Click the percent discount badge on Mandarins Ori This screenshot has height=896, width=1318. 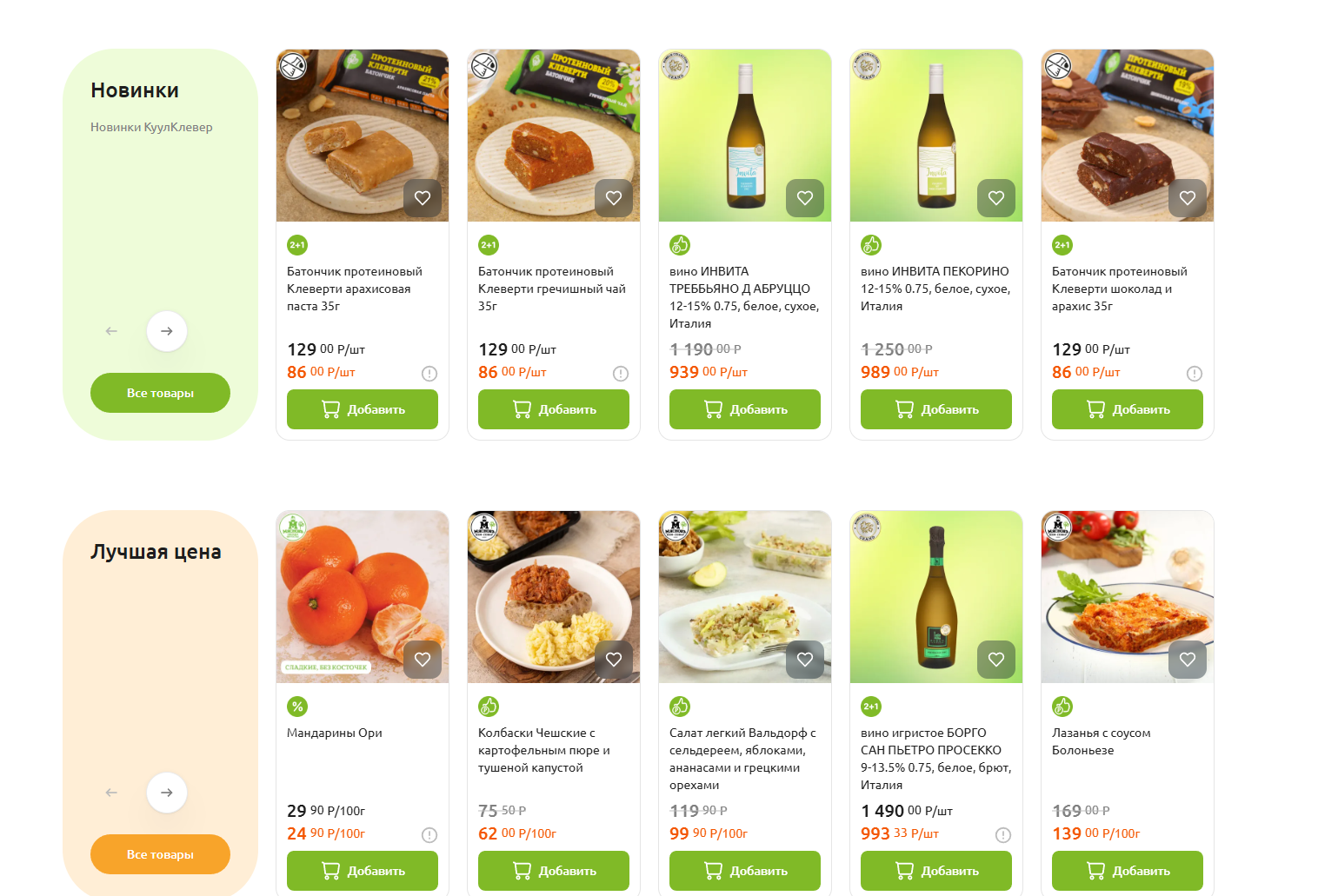click(297, 707)
